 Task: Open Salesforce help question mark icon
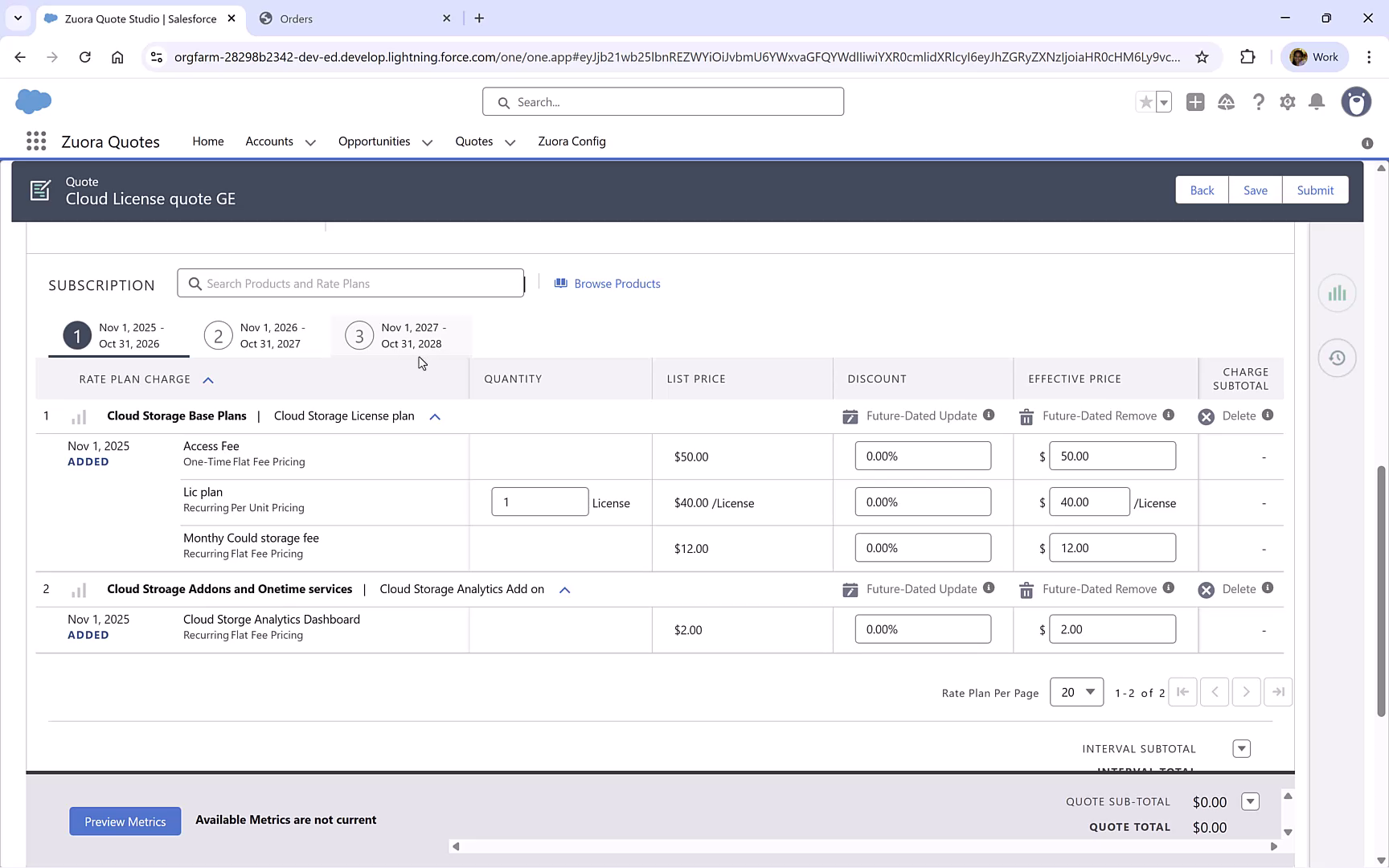pos(1259,102)
